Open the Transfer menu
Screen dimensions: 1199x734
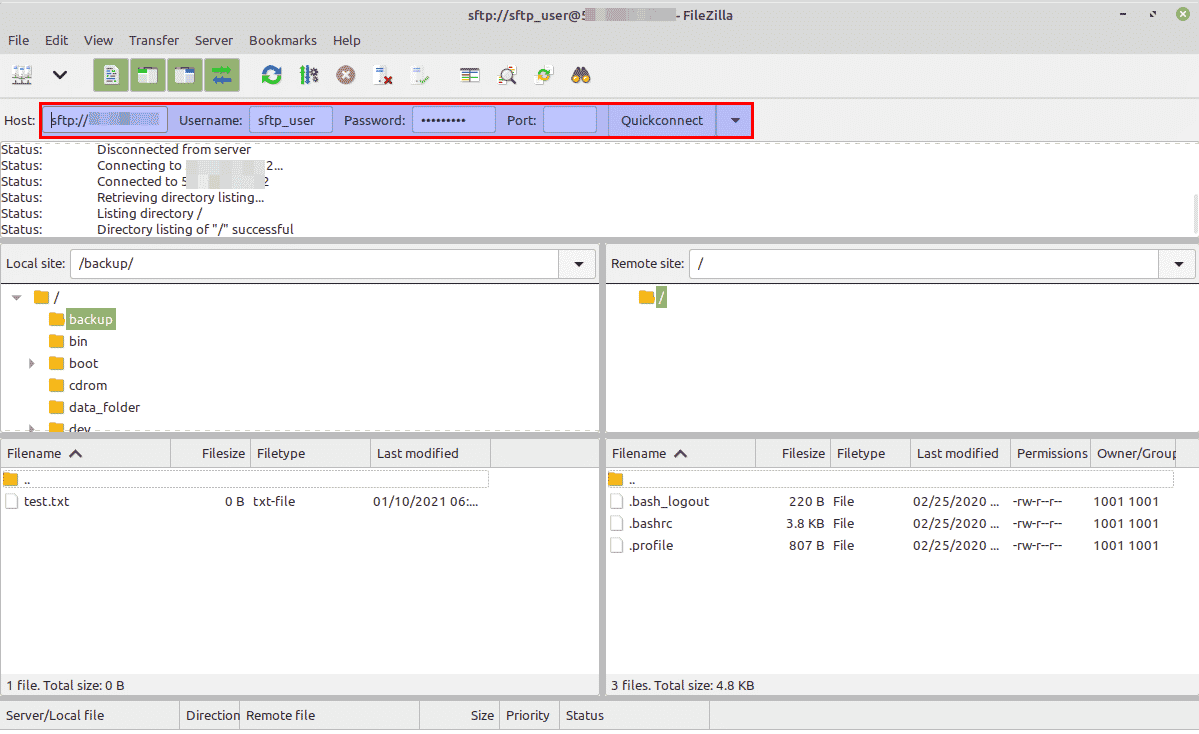(x=153, y=40)
